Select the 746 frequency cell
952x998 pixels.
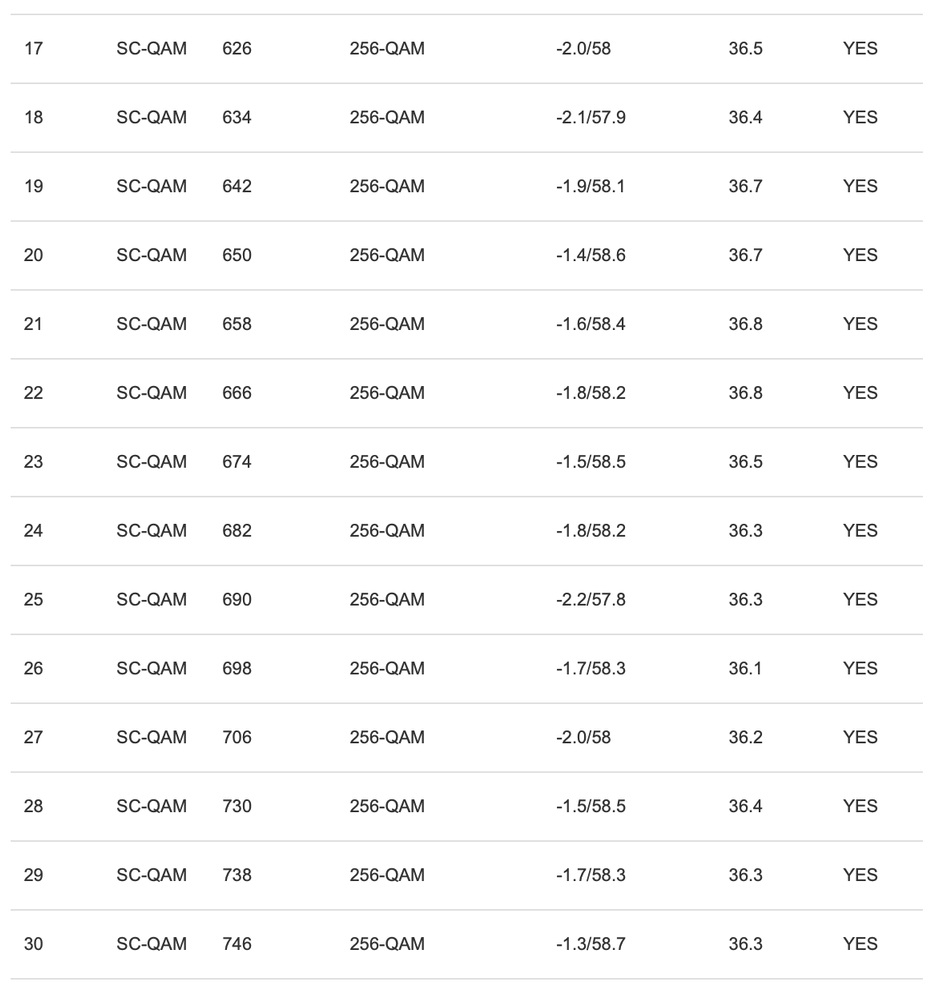click(237, 945)
